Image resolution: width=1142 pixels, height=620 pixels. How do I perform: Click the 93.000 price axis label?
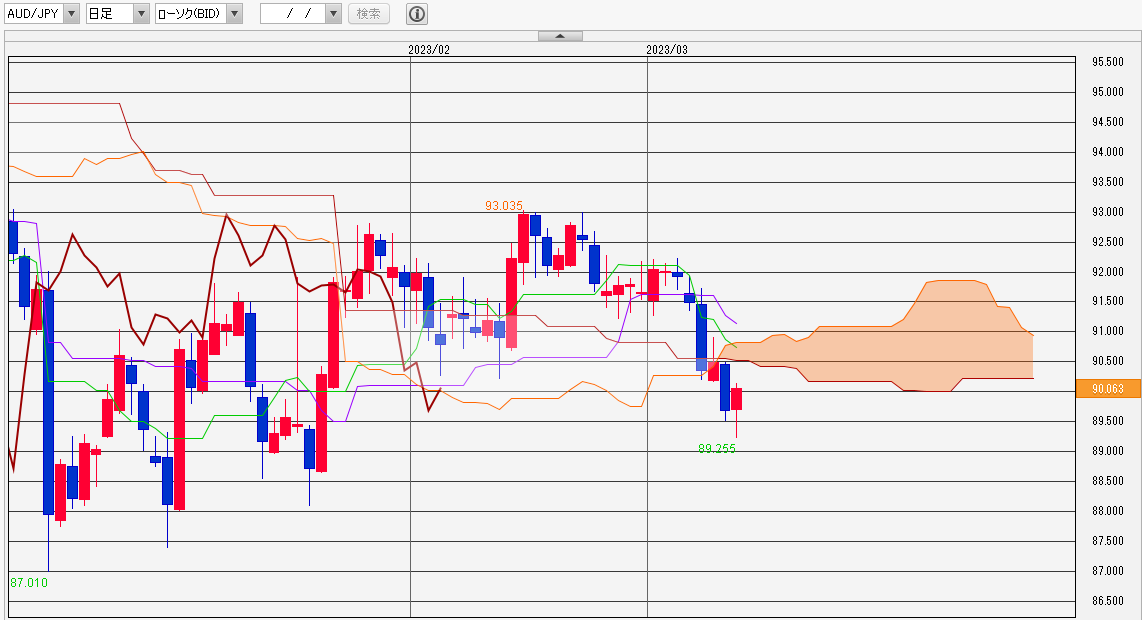(1108, 212)
